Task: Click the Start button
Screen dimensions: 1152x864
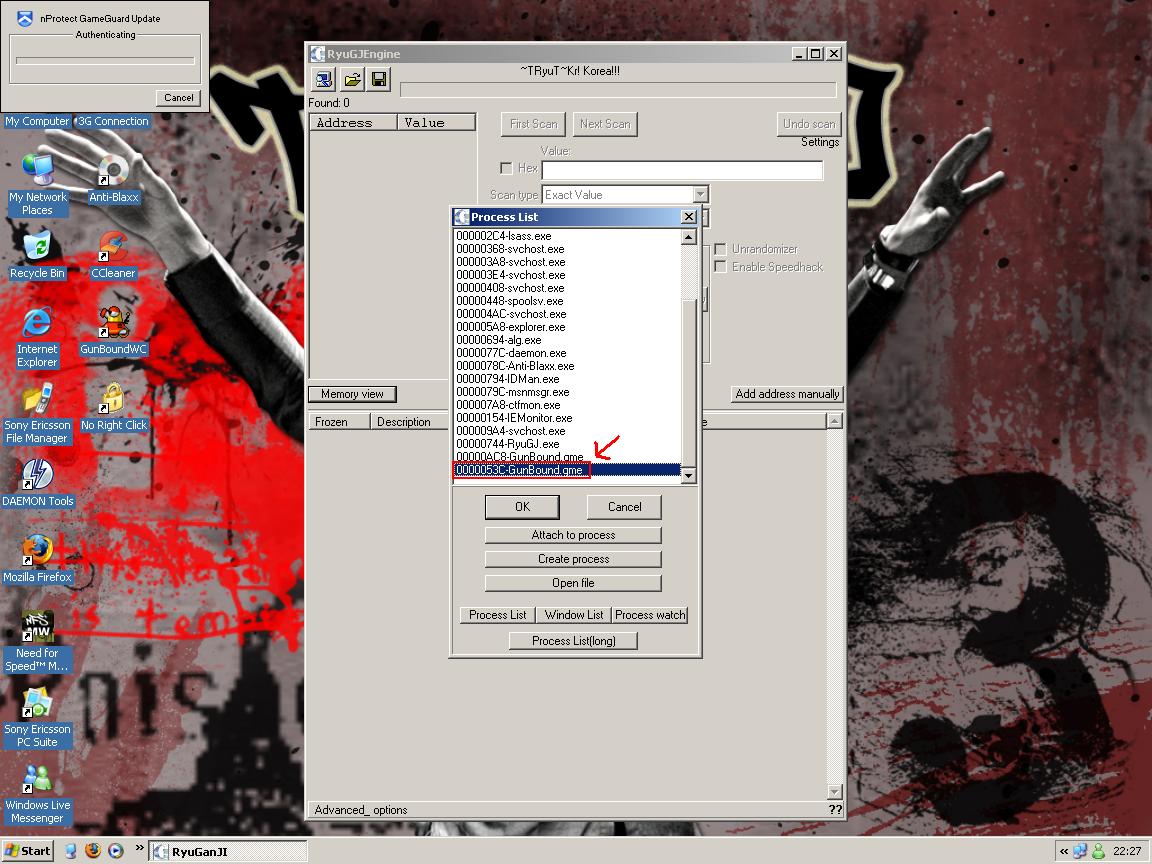Action: coord(28,851)
